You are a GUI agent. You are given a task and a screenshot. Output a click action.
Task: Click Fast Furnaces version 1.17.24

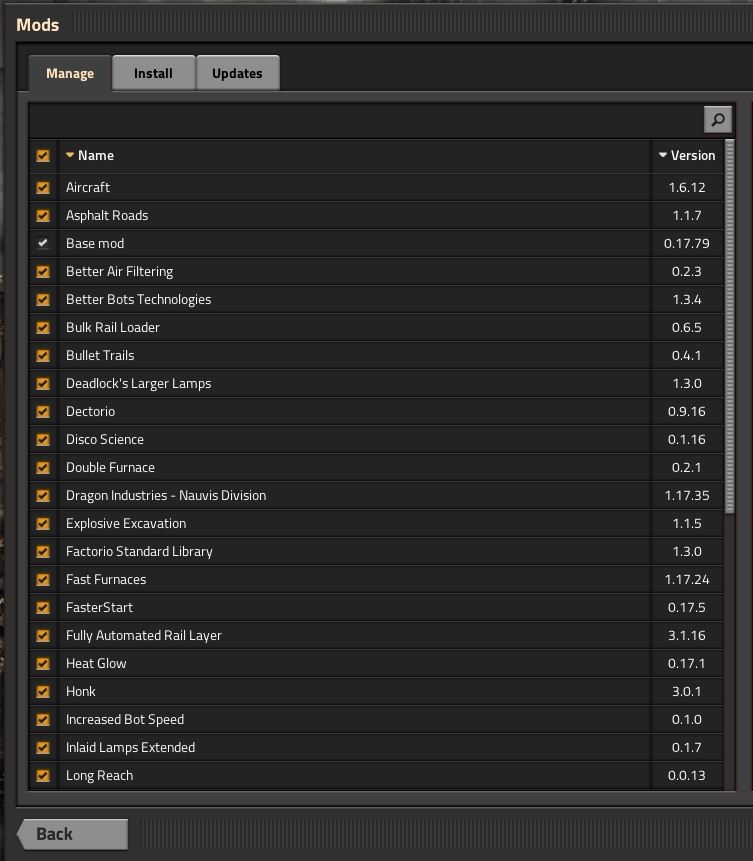(687, 579)
